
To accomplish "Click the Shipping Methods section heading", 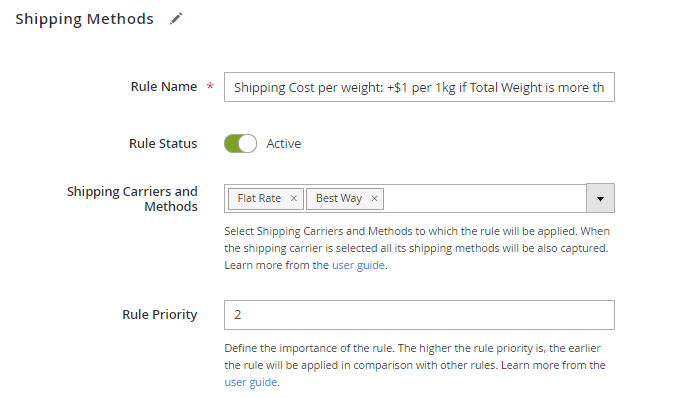I will 84,19.
